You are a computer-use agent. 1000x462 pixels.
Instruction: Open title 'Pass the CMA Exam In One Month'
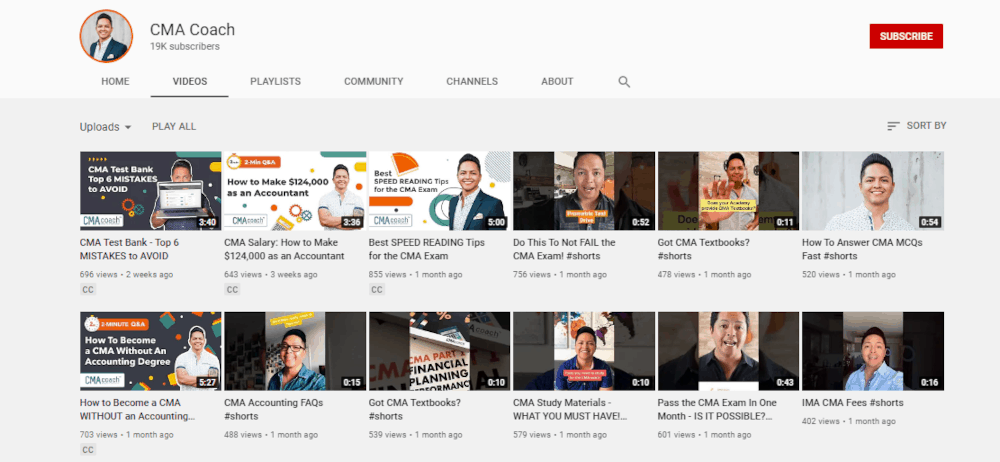717,410
